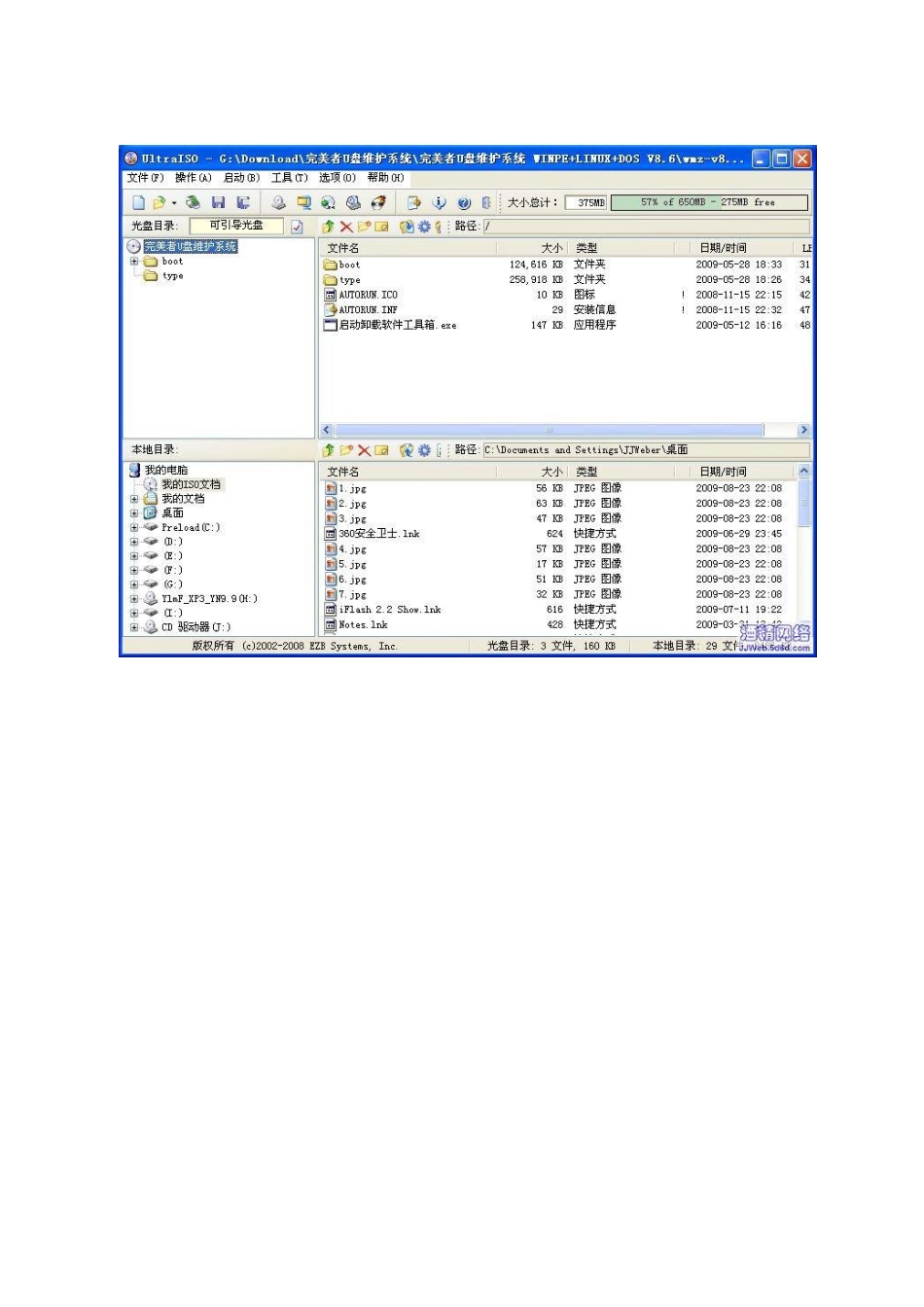Click the Open CD/DVD toolbar icon
924x1307 pixels.
193,202
